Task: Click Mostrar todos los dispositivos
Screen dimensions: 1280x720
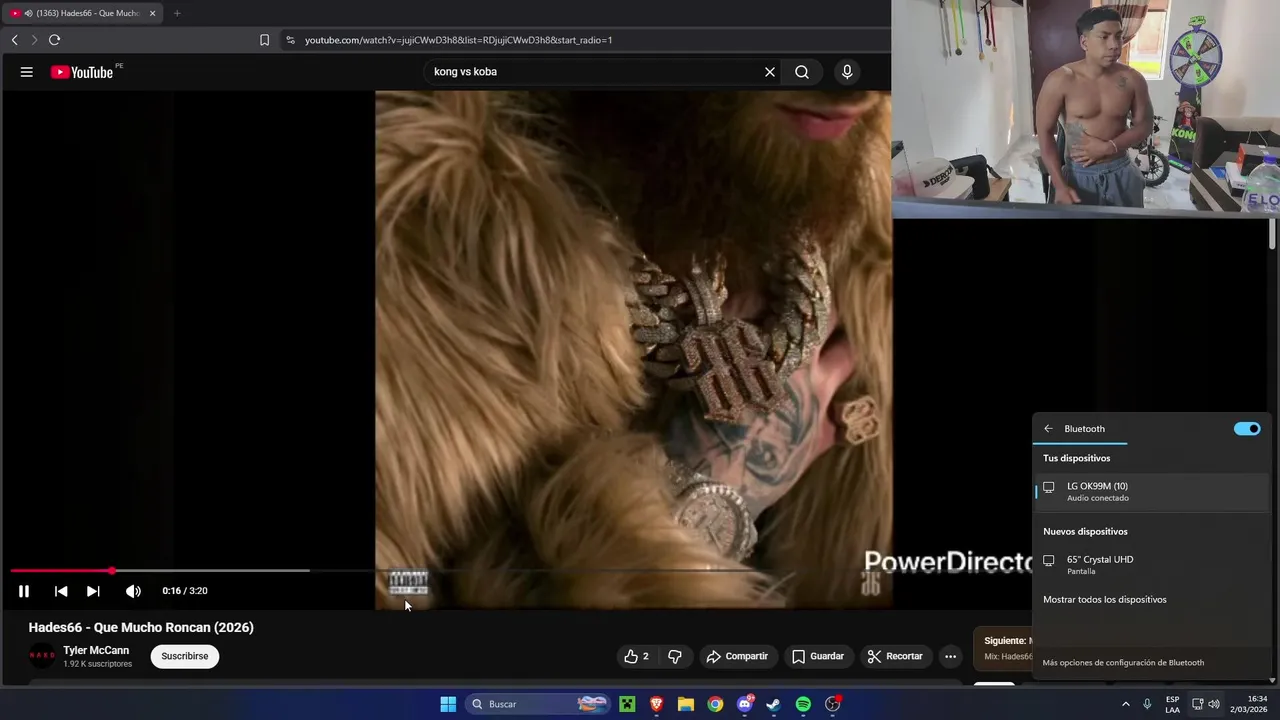Action: [x=1105, y=600]
